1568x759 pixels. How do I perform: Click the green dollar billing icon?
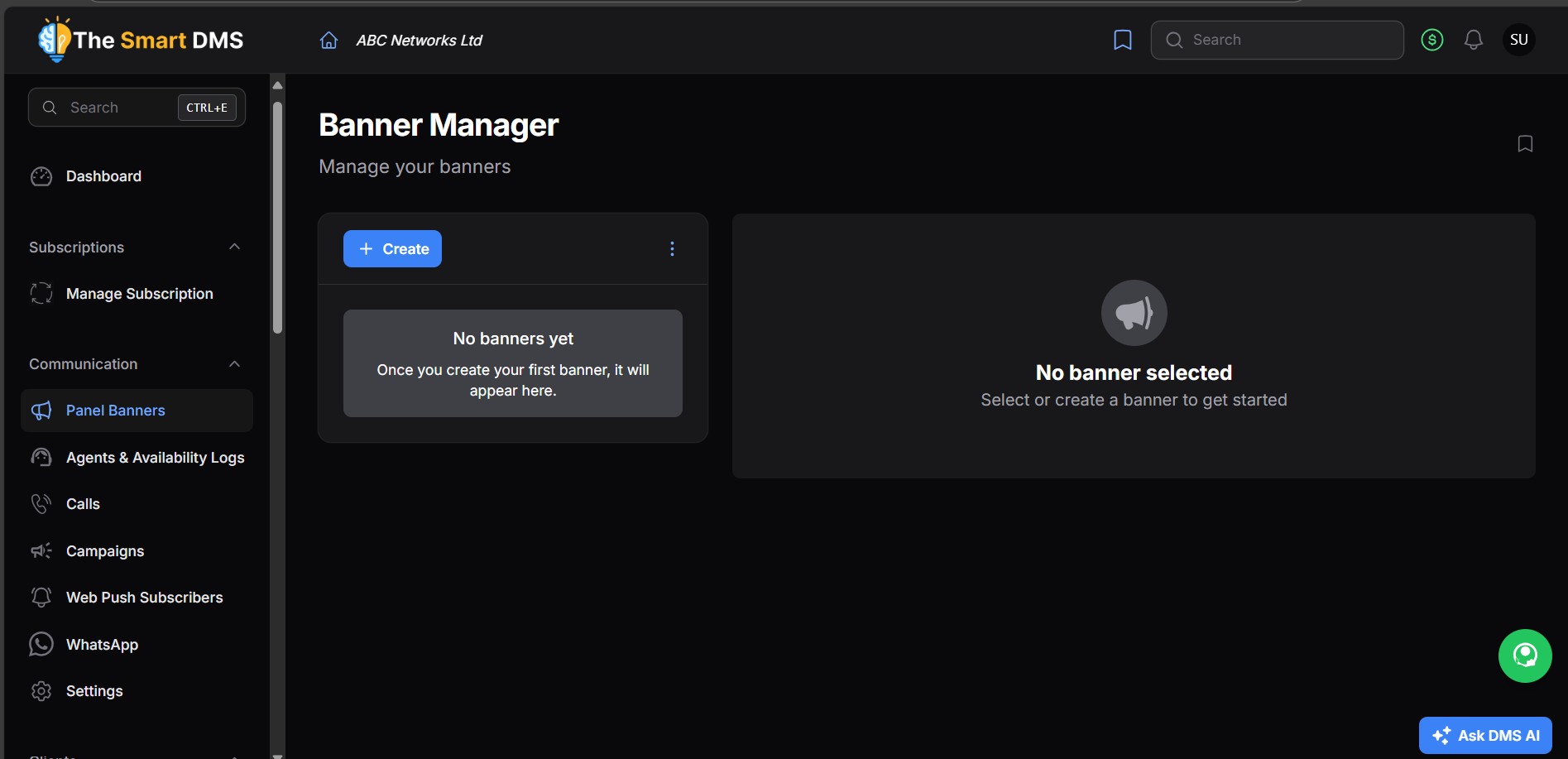click(x=1431, y=40)
